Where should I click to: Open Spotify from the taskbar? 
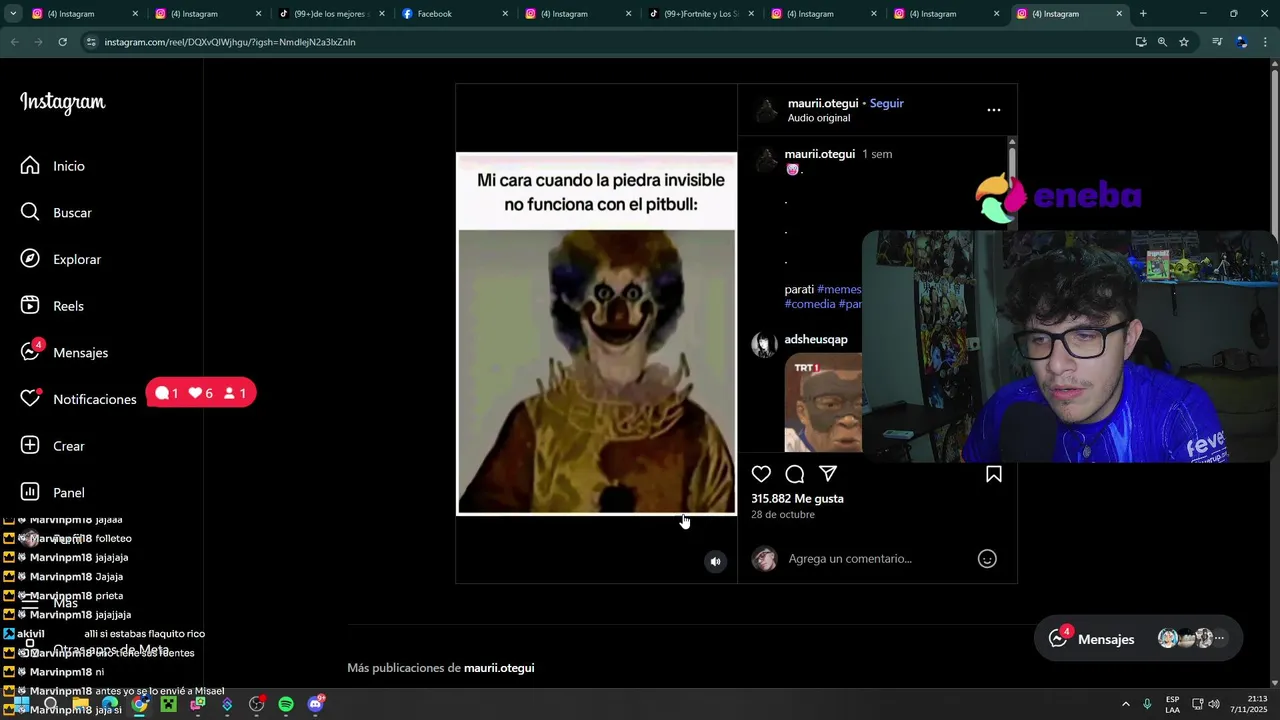click(x=286, y=704)
